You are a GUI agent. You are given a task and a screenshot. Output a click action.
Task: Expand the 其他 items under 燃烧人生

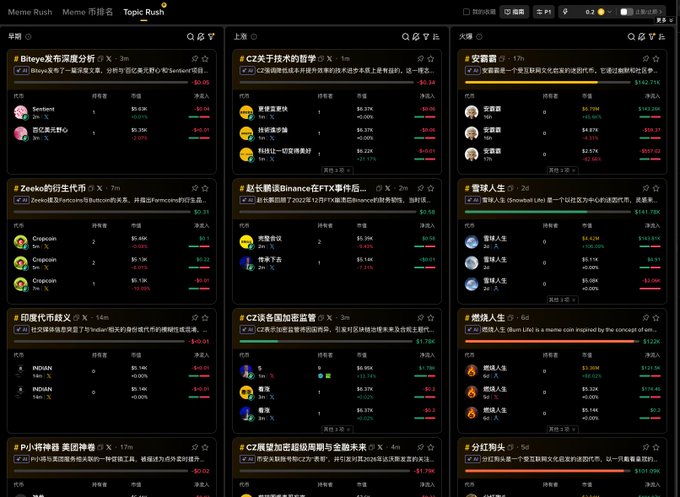[x=562, y=429]
